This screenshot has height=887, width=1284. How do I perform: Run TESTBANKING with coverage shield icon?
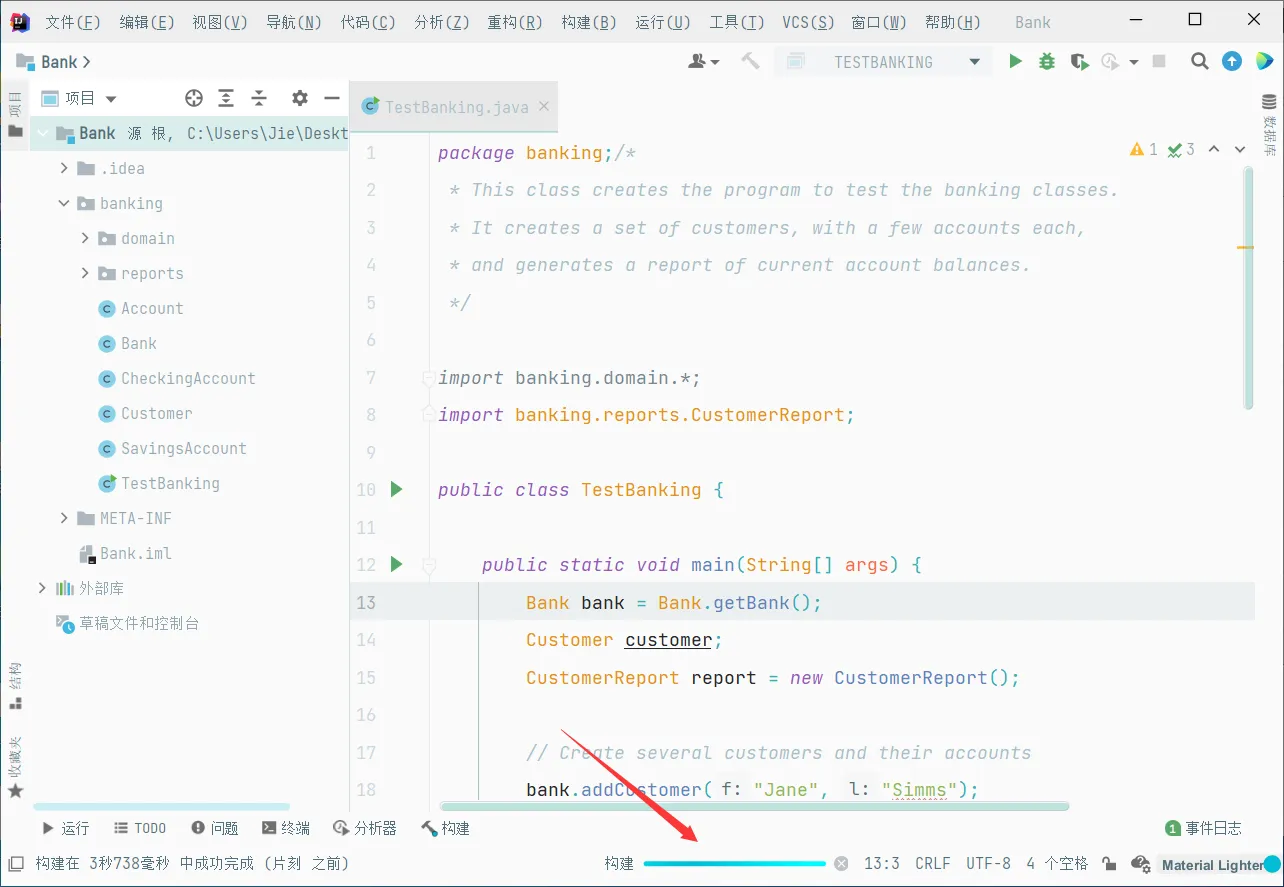click(1078, 62)
